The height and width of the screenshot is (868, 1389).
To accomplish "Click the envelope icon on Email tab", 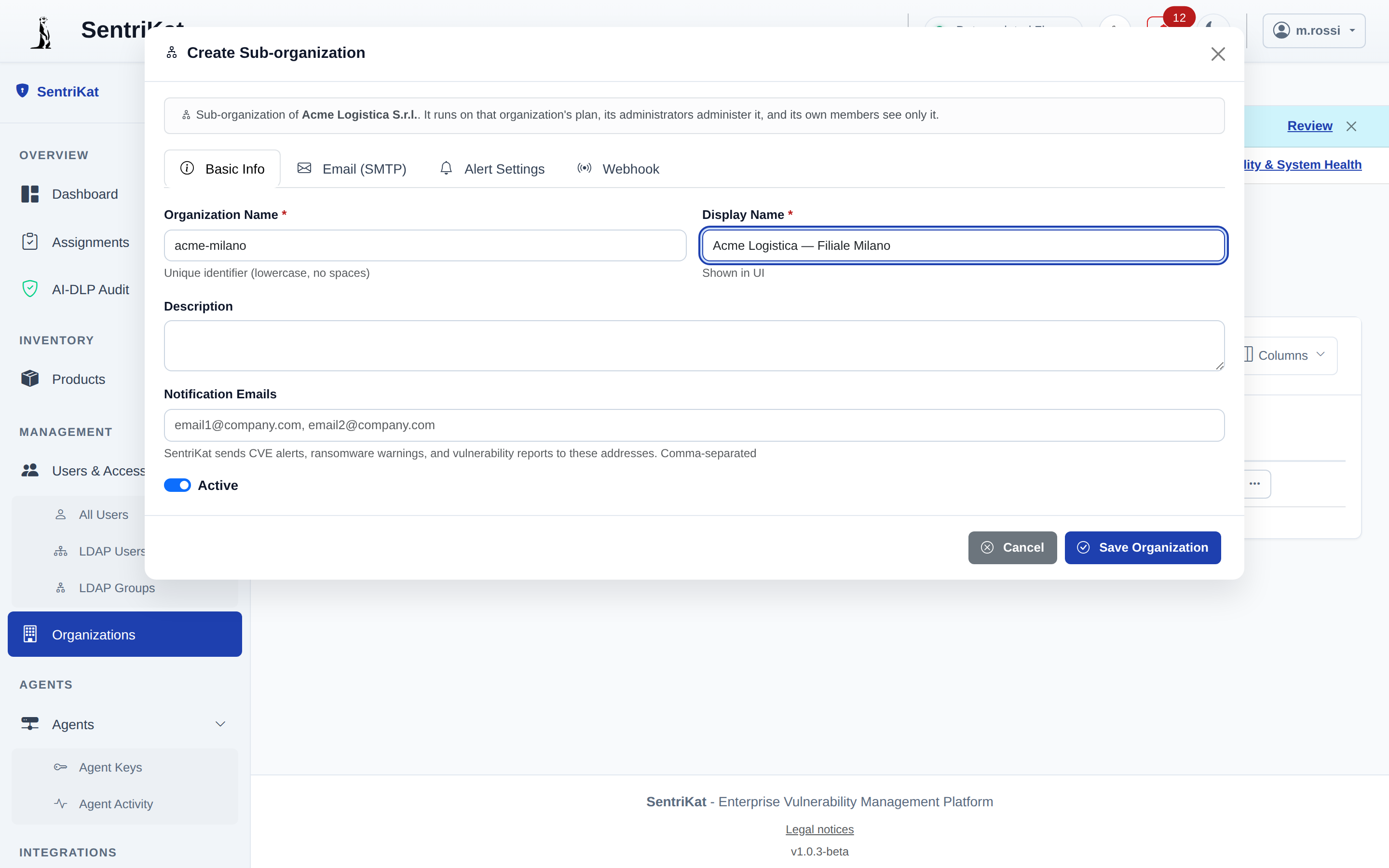I will coord(304,168).
